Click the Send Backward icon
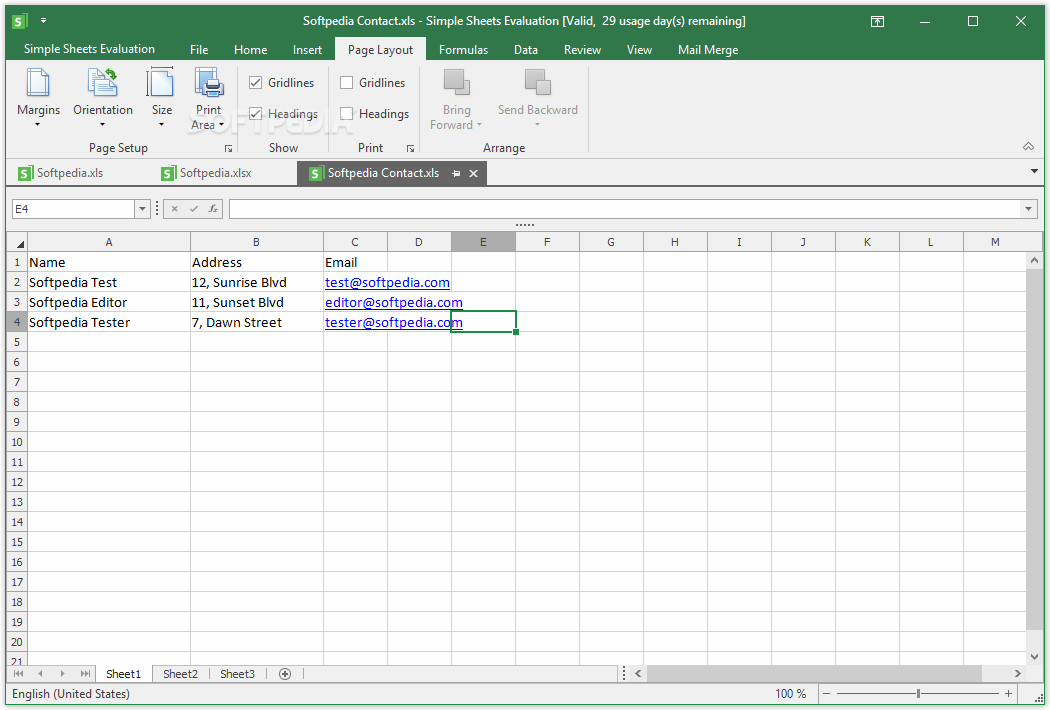1050x710 pixels. pyautogui.click(x=537, y=82)
